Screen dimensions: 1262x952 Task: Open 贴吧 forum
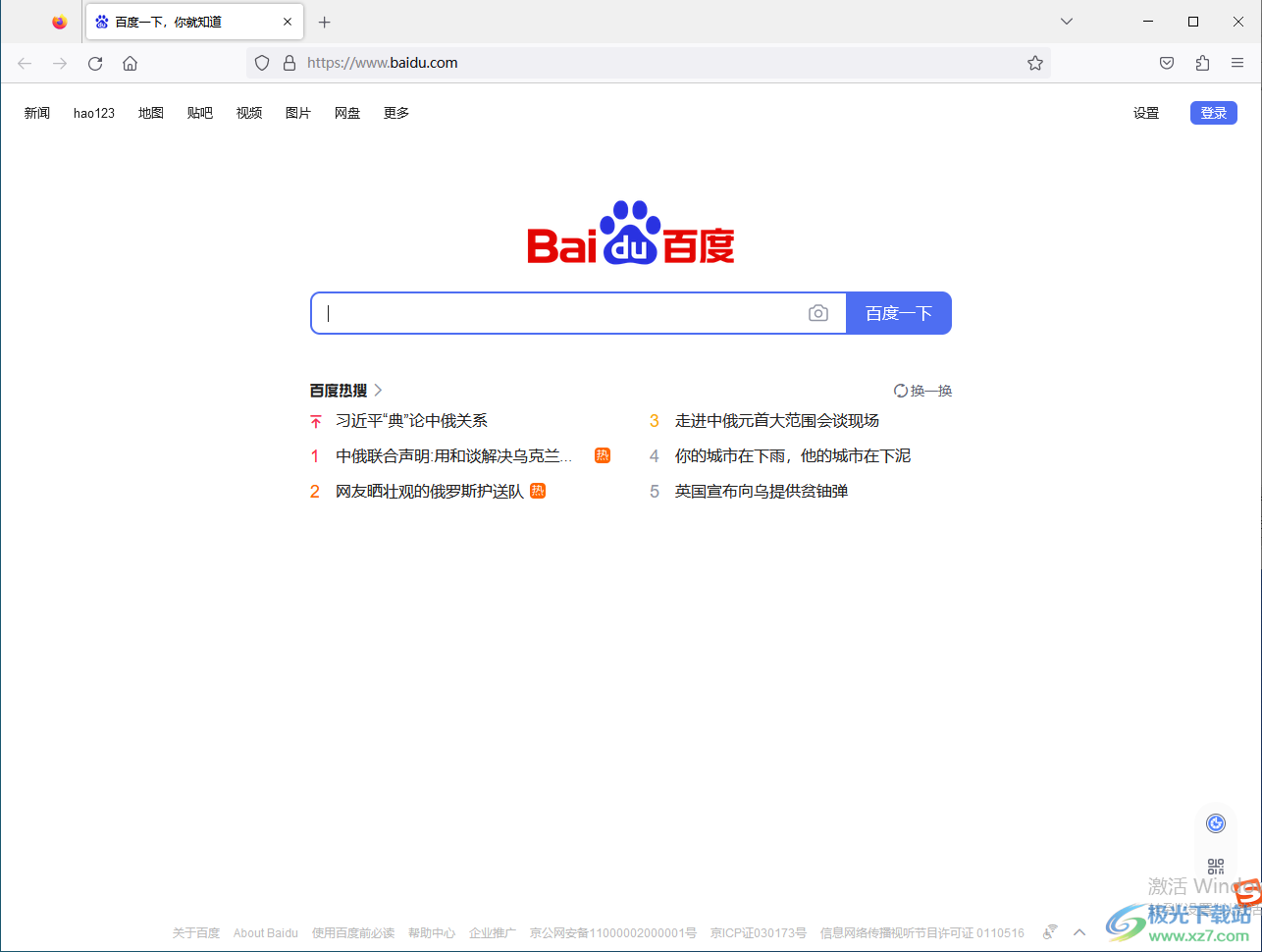(200, 113)
